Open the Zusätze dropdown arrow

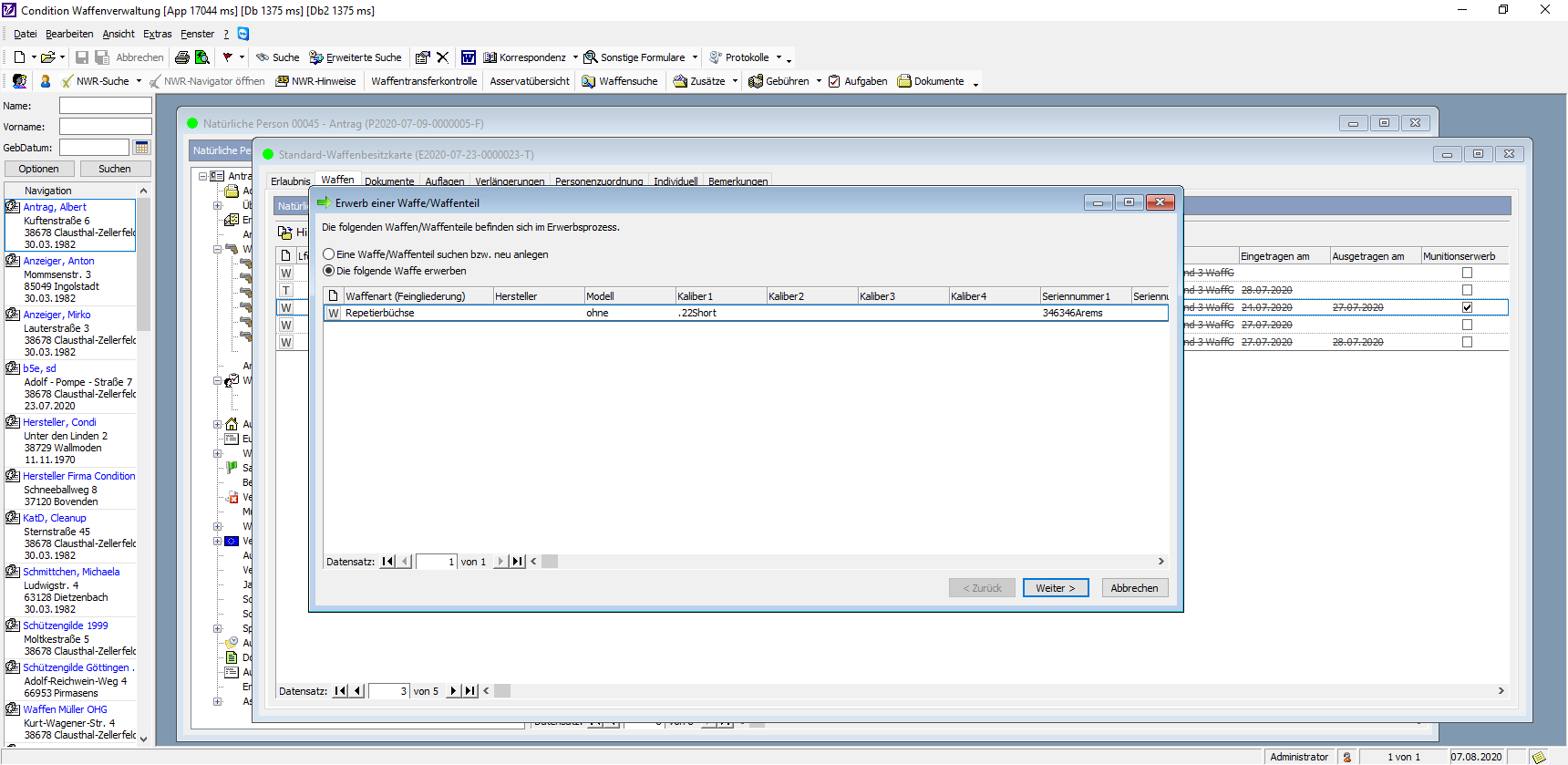[735, 81]
